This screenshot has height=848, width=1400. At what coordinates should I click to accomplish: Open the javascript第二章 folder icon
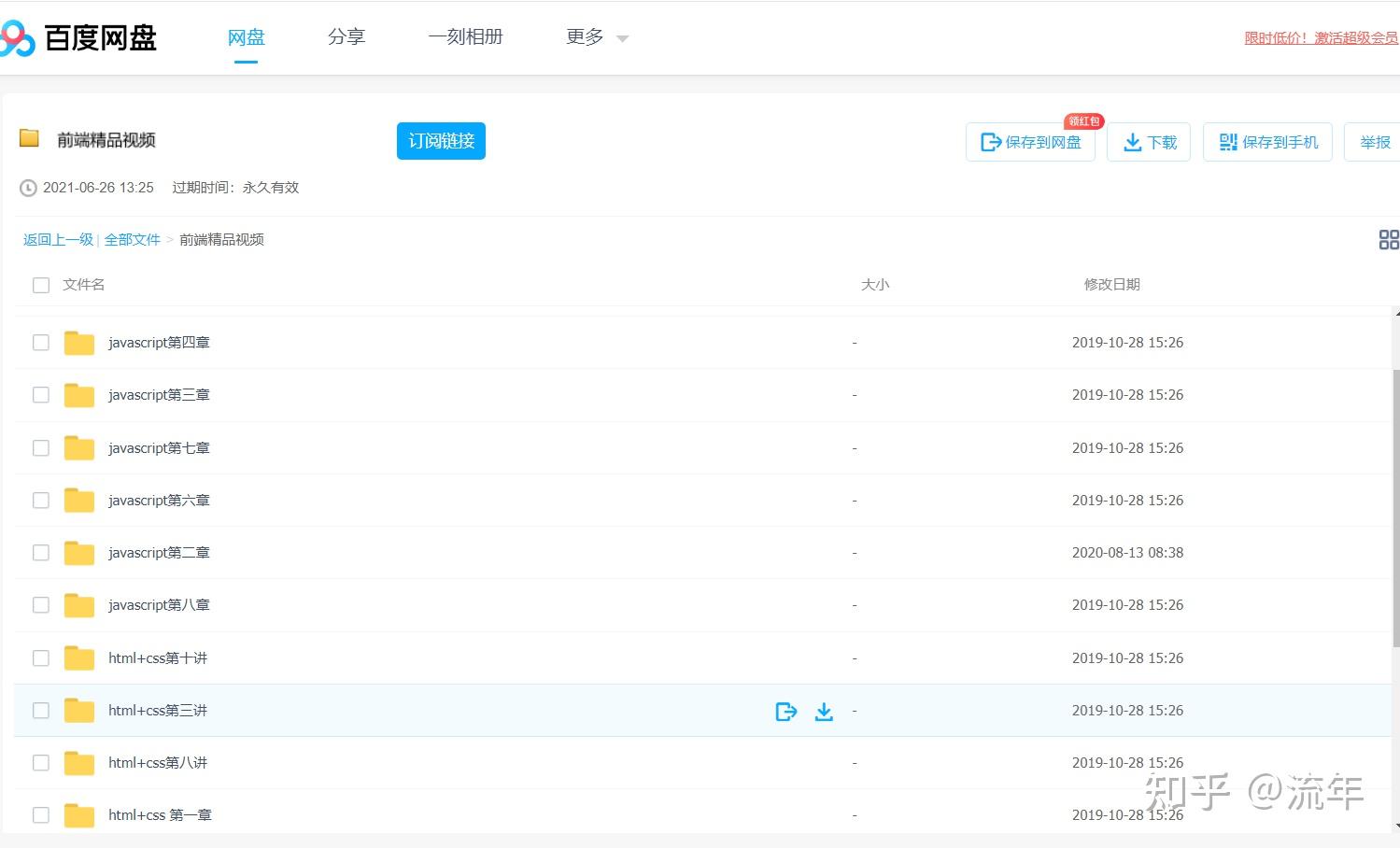(x=79, y=553)
